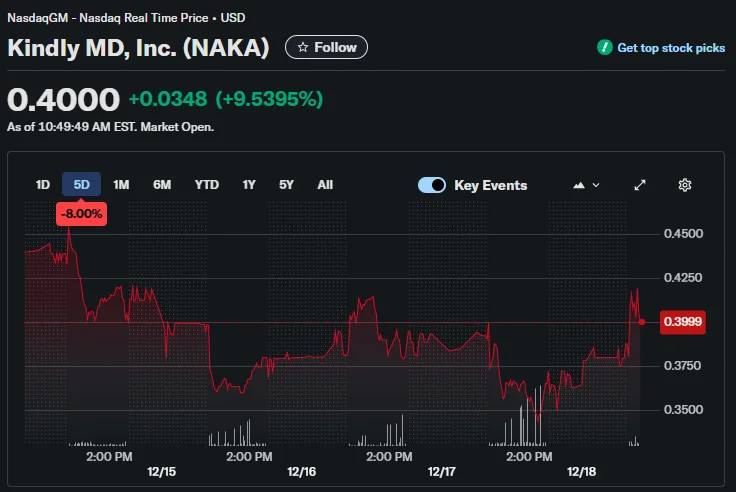736x492 pixels.
Task: Click the 0.4500 axis label
Action: point(683,234)
